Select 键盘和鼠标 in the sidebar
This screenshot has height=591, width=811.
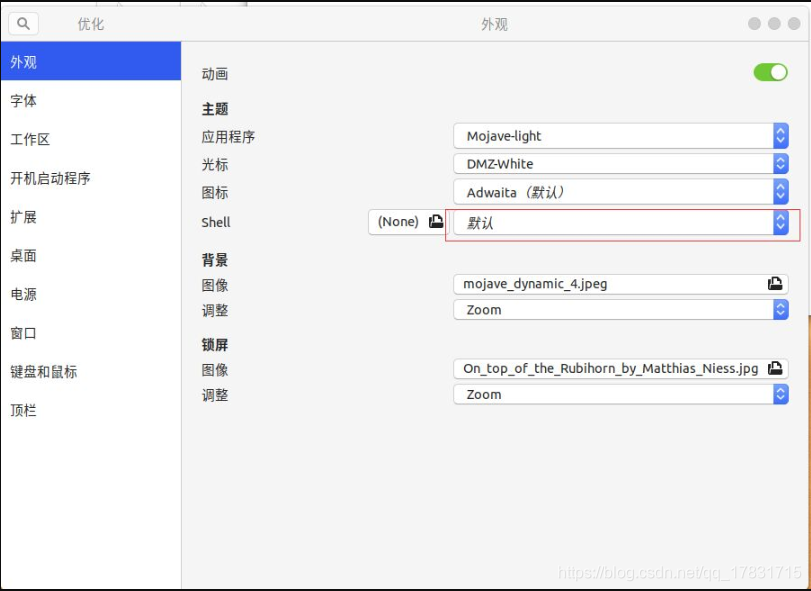tap(91, 372)
